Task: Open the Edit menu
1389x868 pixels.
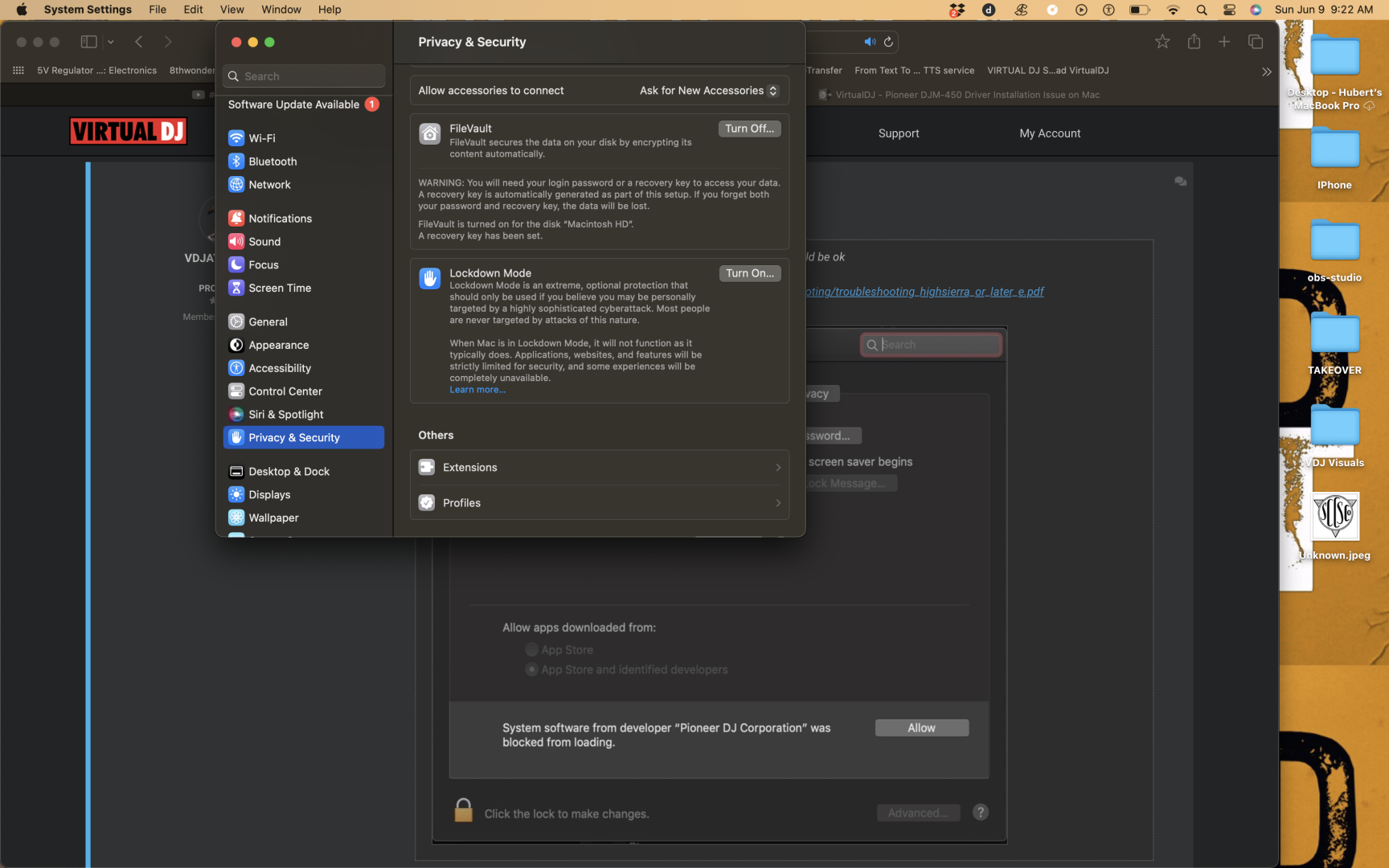Action: (x=193, y=10)
